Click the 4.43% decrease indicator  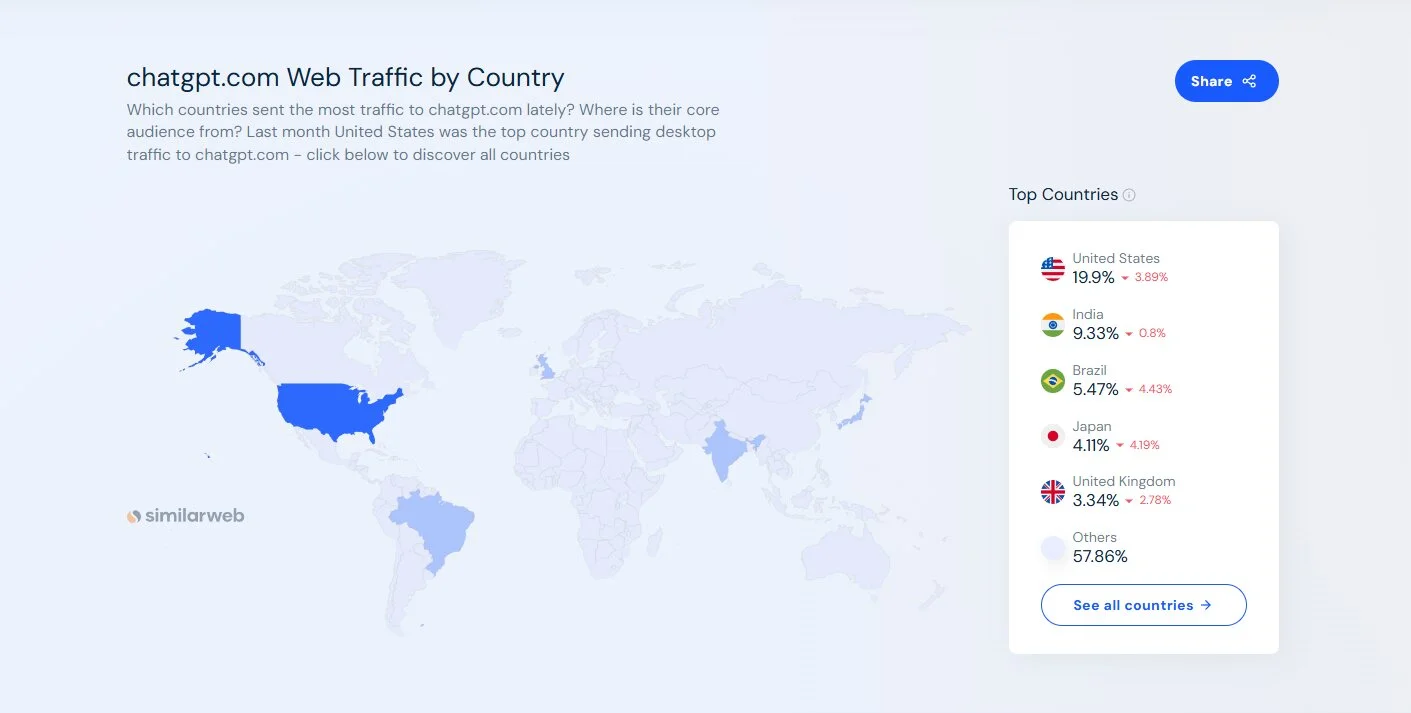click(1148, 389)
